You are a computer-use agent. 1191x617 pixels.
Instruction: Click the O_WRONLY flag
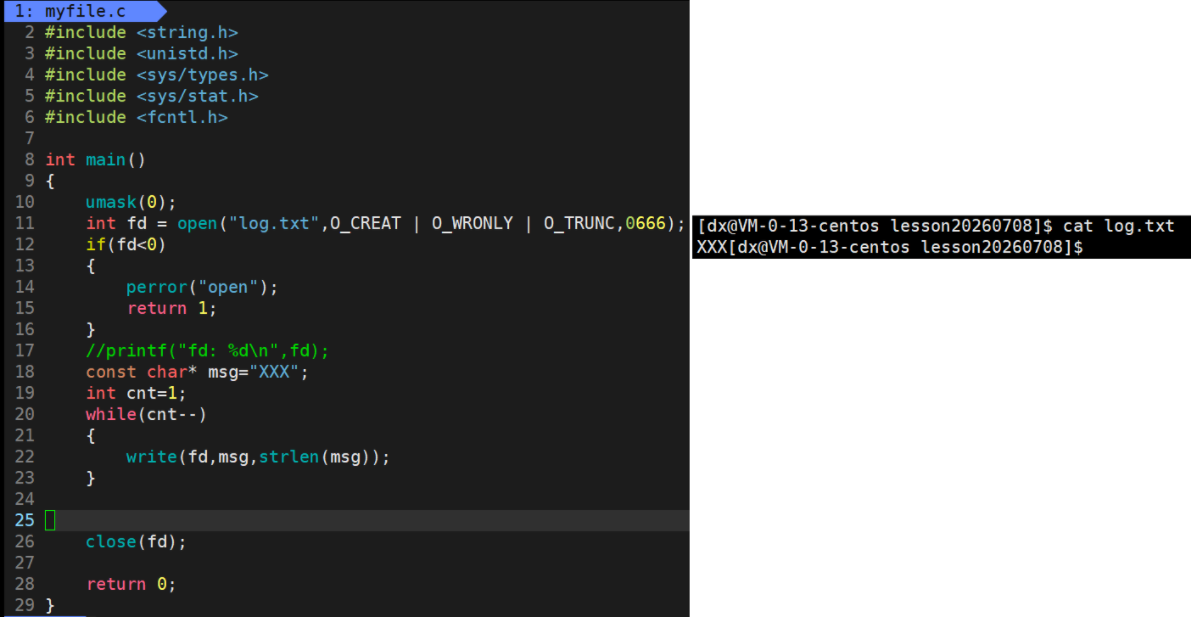pyautogui.click(x=472, y=224)
